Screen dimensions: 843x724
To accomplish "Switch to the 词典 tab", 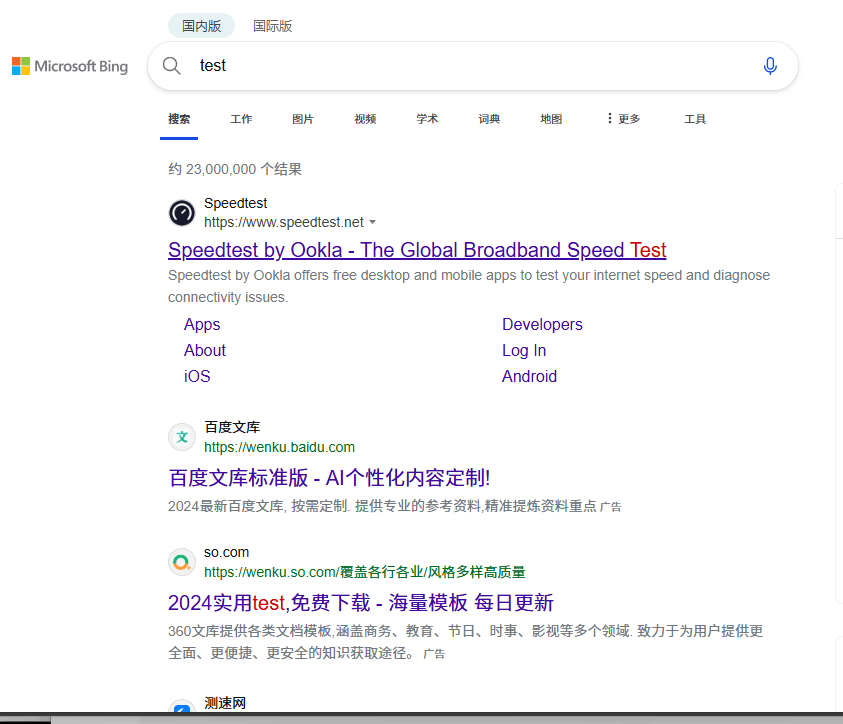I will click(x=489, y=119).
